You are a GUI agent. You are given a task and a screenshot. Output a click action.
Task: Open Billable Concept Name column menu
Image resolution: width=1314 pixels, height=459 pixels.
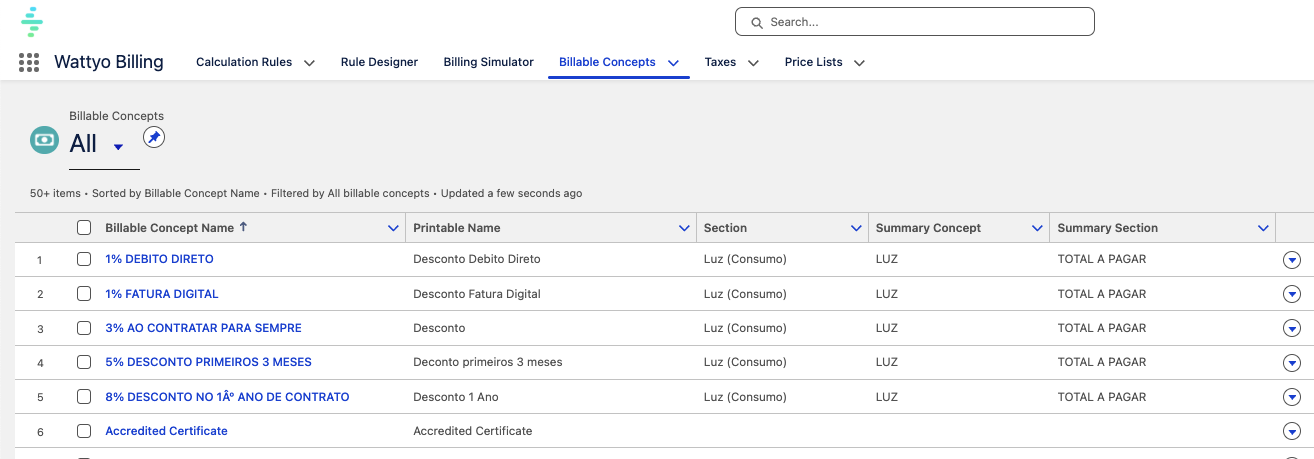(393, 228)
